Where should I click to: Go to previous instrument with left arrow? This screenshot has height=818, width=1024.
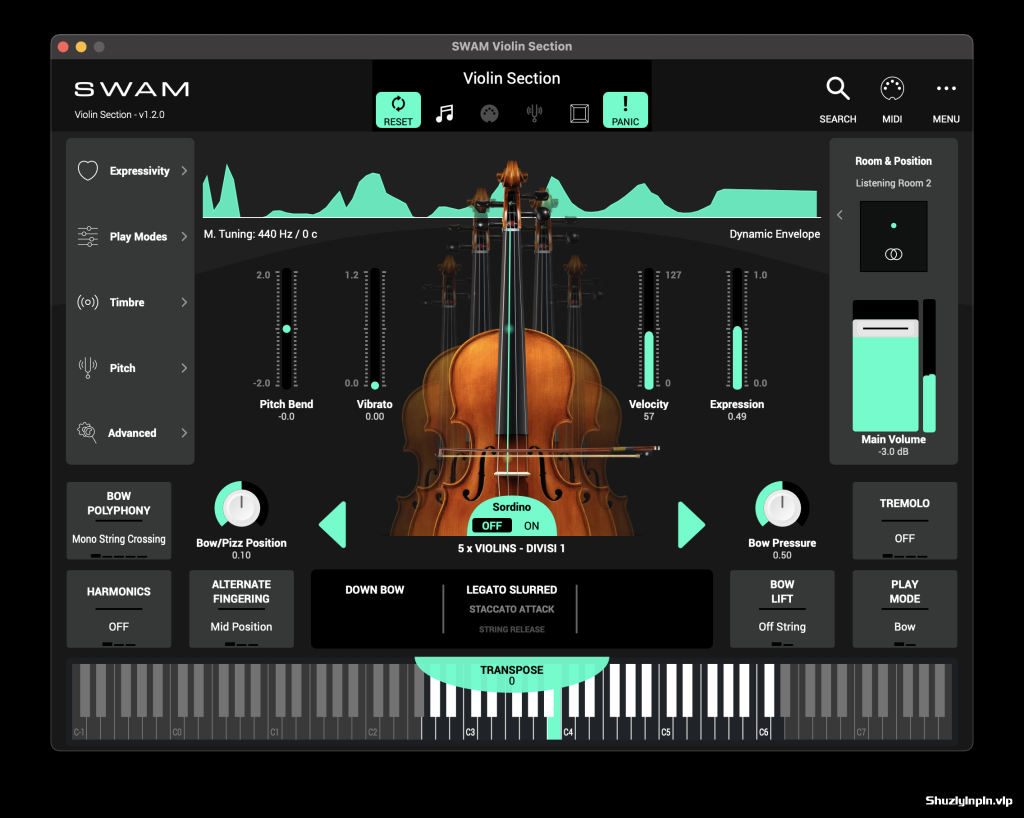[333, 525]
